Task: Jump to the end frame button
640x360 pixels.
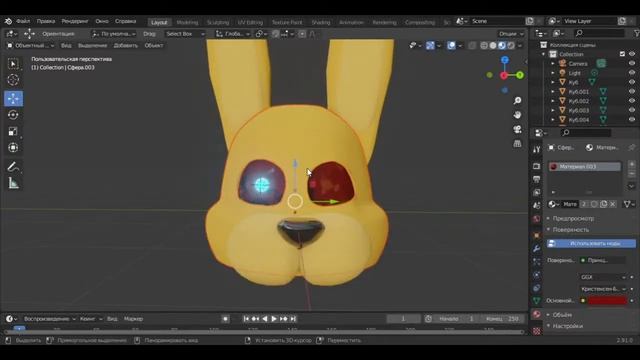Action: tap(293, 319)
